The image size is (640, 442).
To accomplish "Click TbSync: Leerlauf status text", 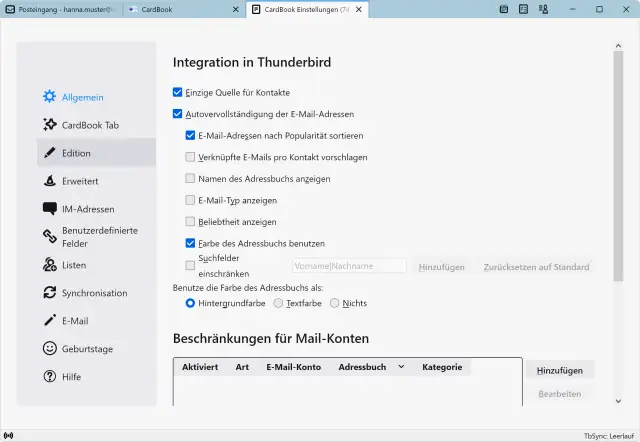I will (609, 436).
